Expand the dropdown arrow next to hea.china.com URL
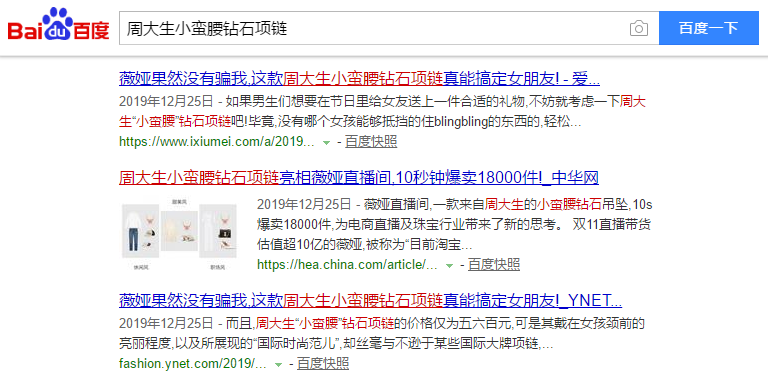 449,265
